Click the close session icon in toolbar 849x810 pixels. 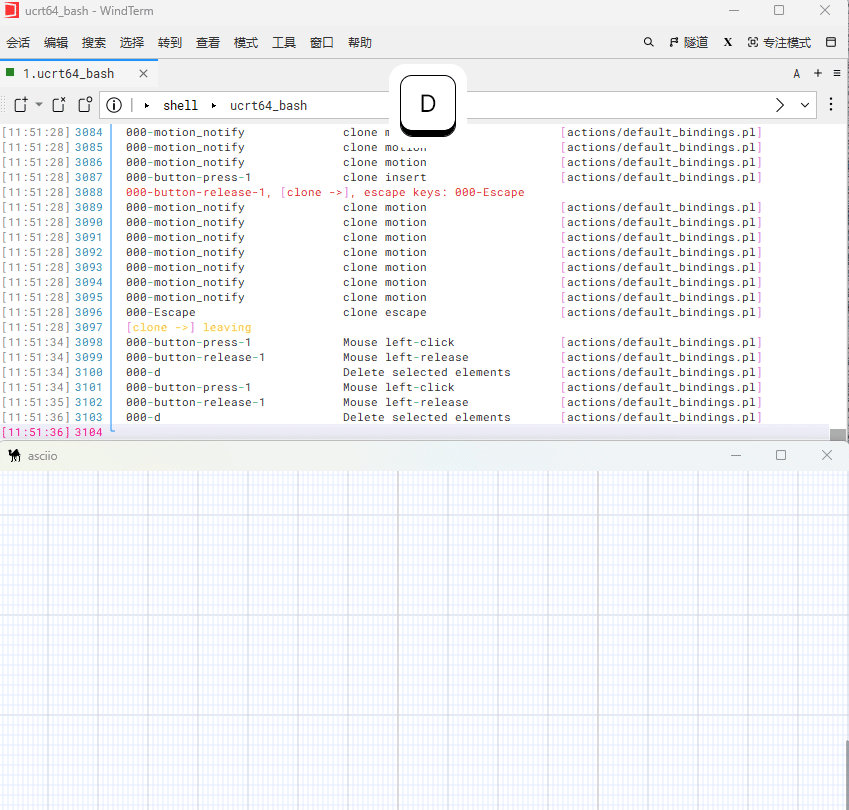coord(59,105)
